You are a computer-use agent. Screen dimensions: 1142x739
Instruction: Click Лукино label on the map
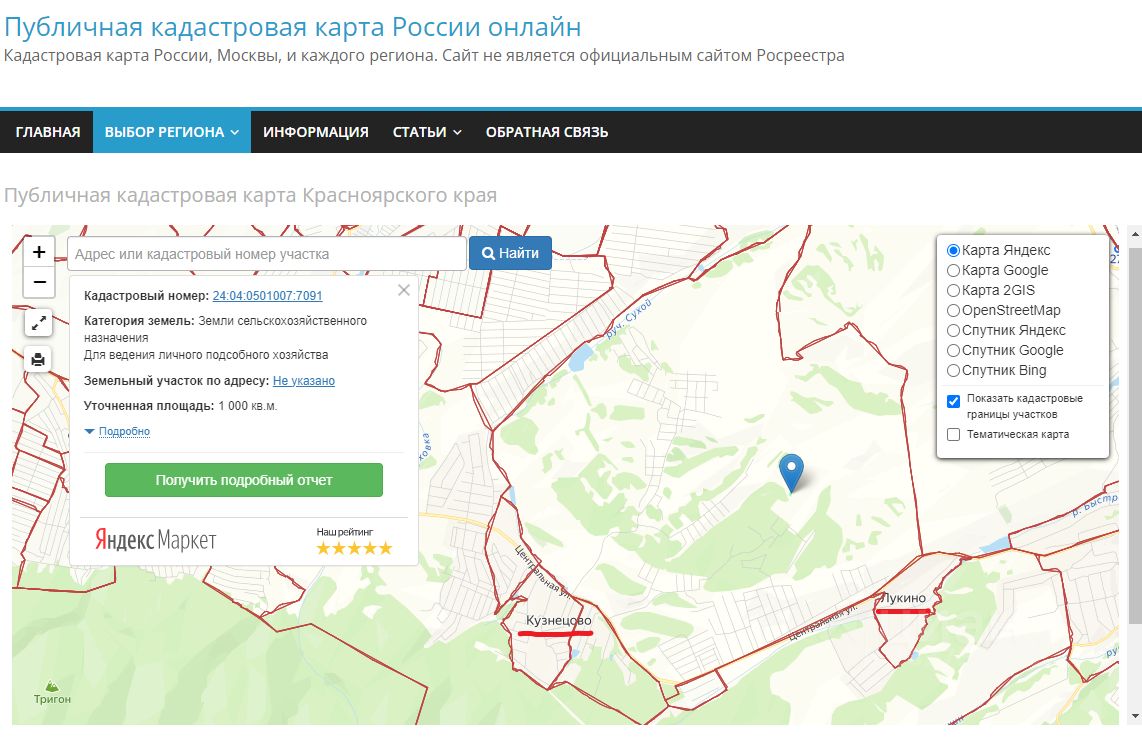[903, 598]
